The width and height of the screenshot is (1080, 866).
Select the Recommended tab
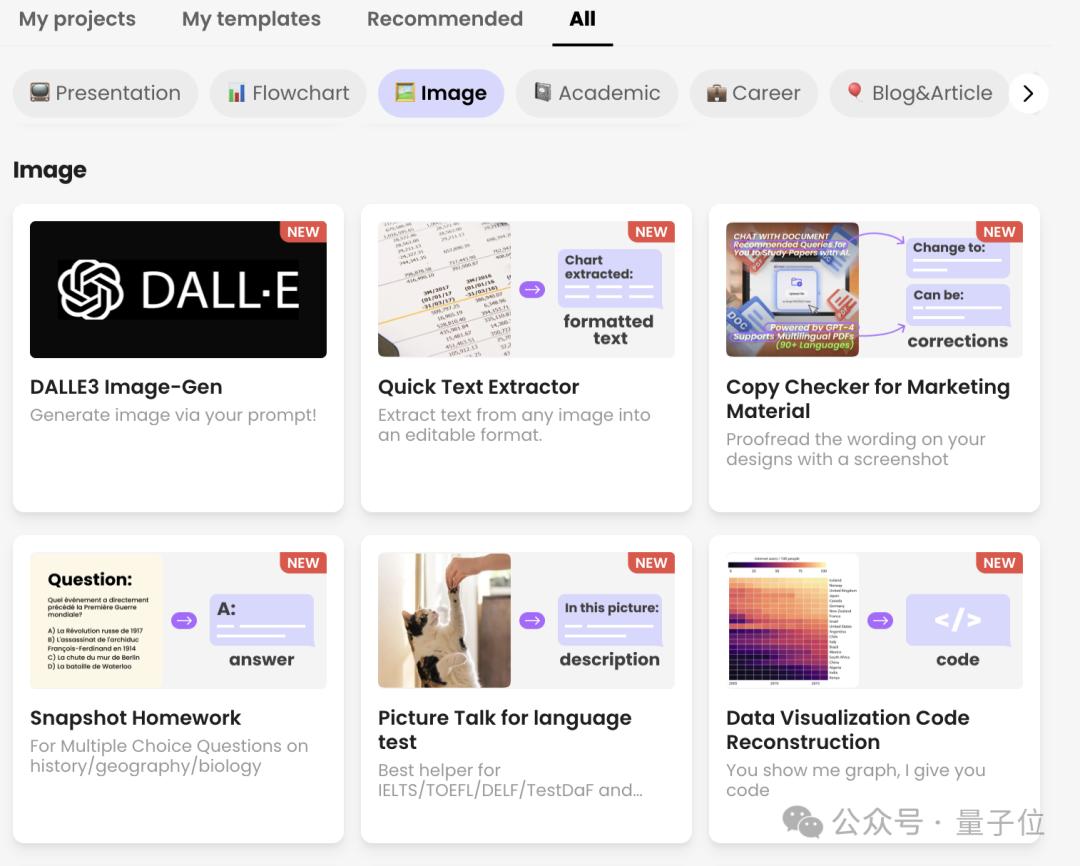(x=445, y=19)
